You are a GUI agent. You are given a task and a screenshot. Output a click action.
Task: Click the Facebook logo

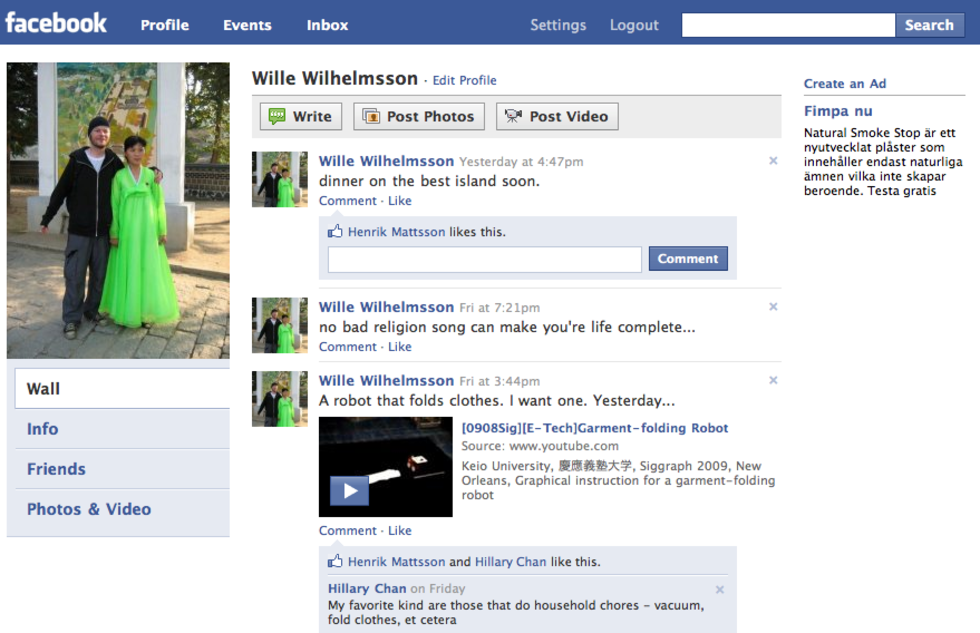click(56, 23)
